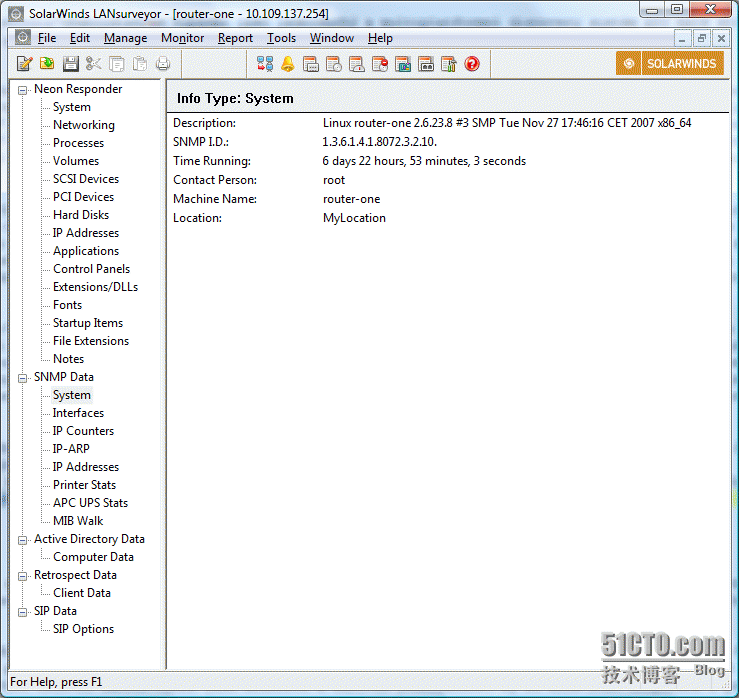Open the File menu
739x698 pixels.
click(47, 38)
